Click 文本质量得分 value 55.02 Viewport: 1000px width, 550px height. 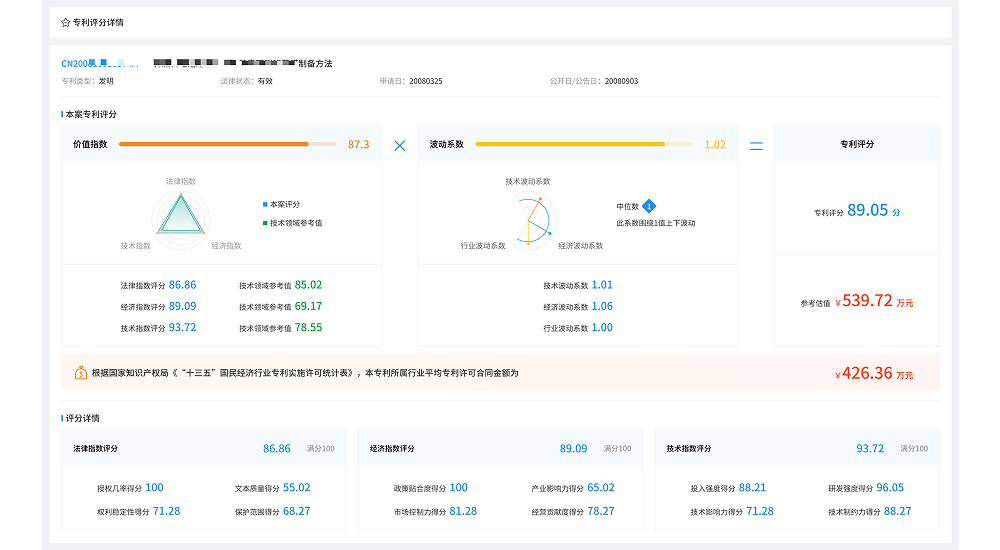(297, 488)
